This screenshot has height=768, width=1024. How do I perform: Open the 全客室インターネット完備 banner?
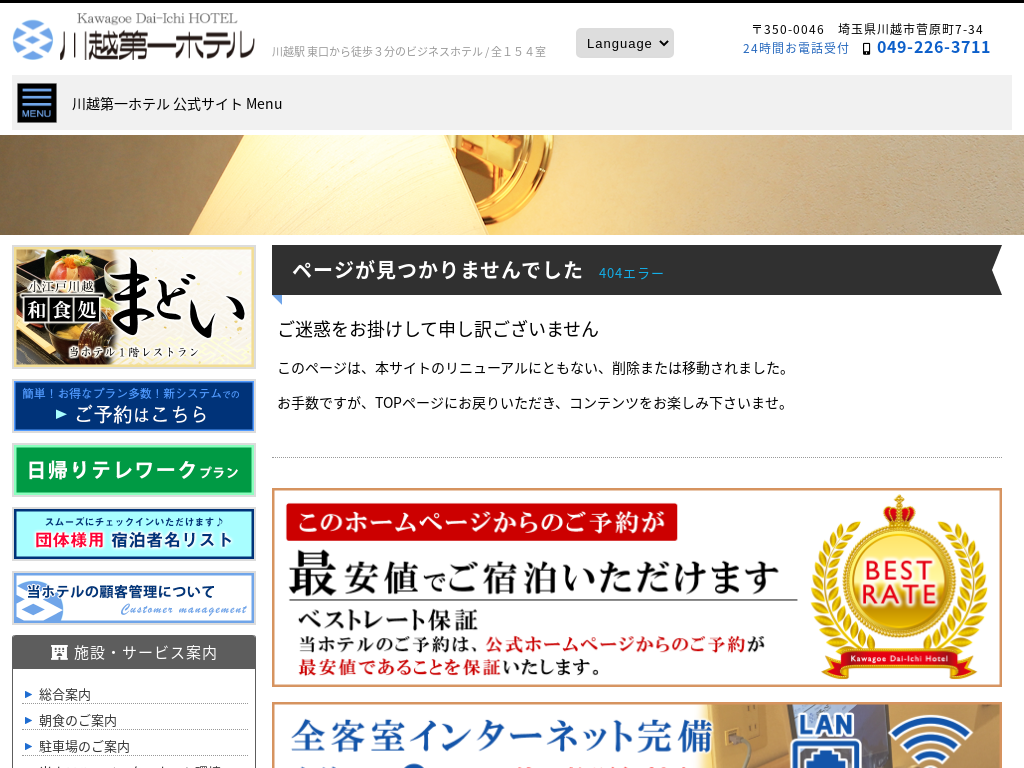(637, 736)
